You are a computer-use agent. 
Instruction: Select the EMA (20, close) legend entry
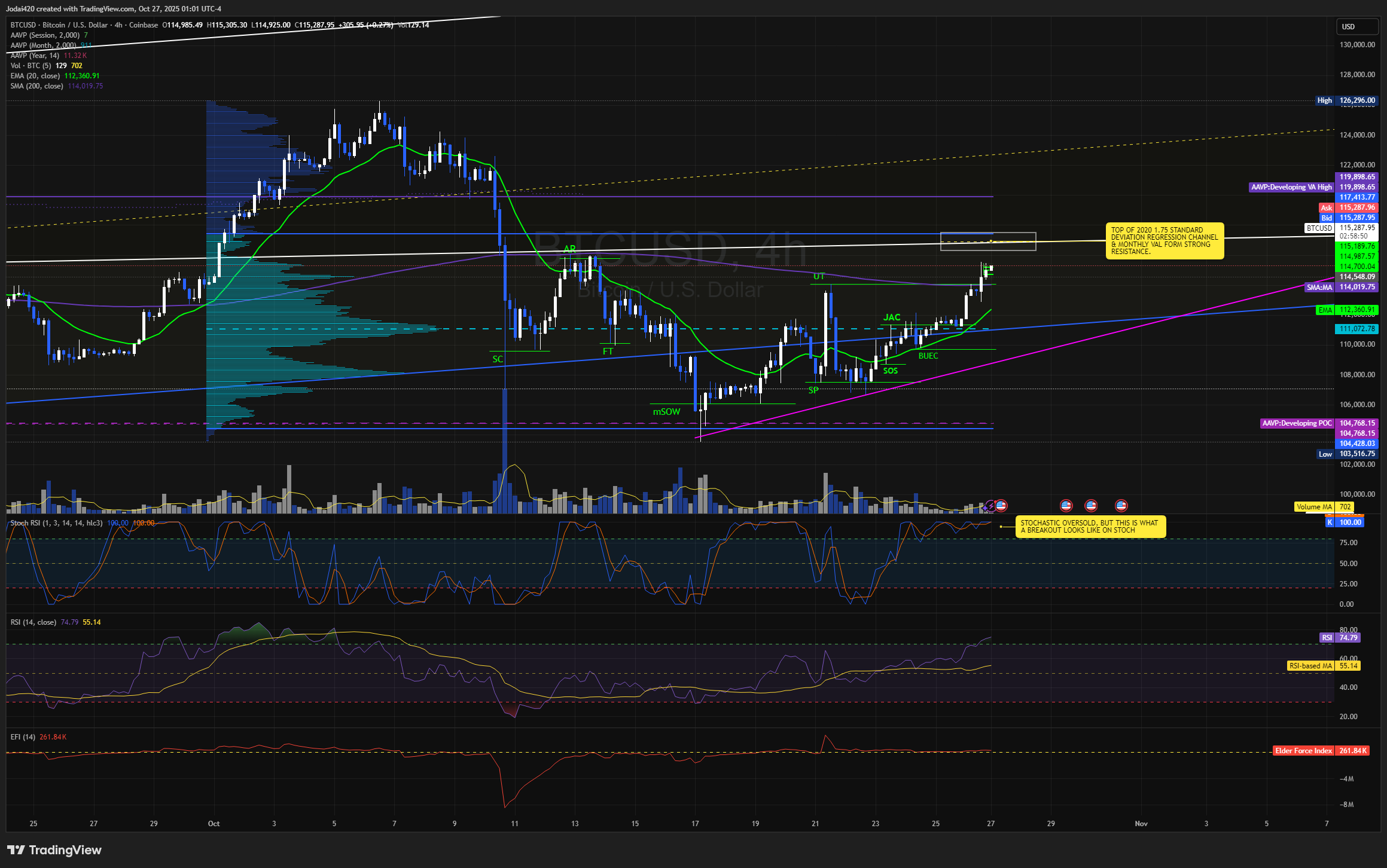click(x=35, y=76)
